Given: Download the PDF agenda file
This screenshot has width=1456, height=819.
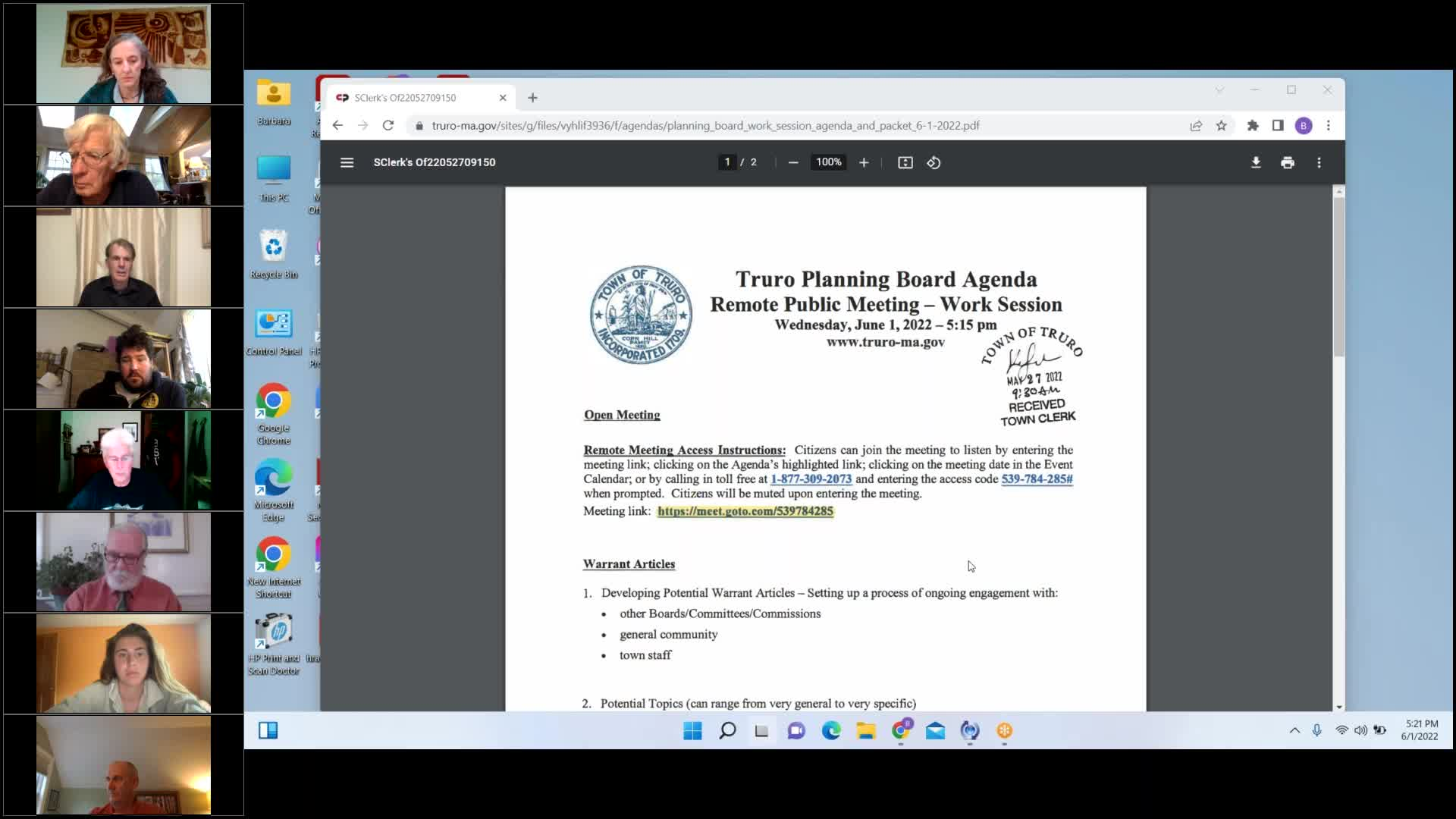Looking at the screenshot, I should 1257,162.
